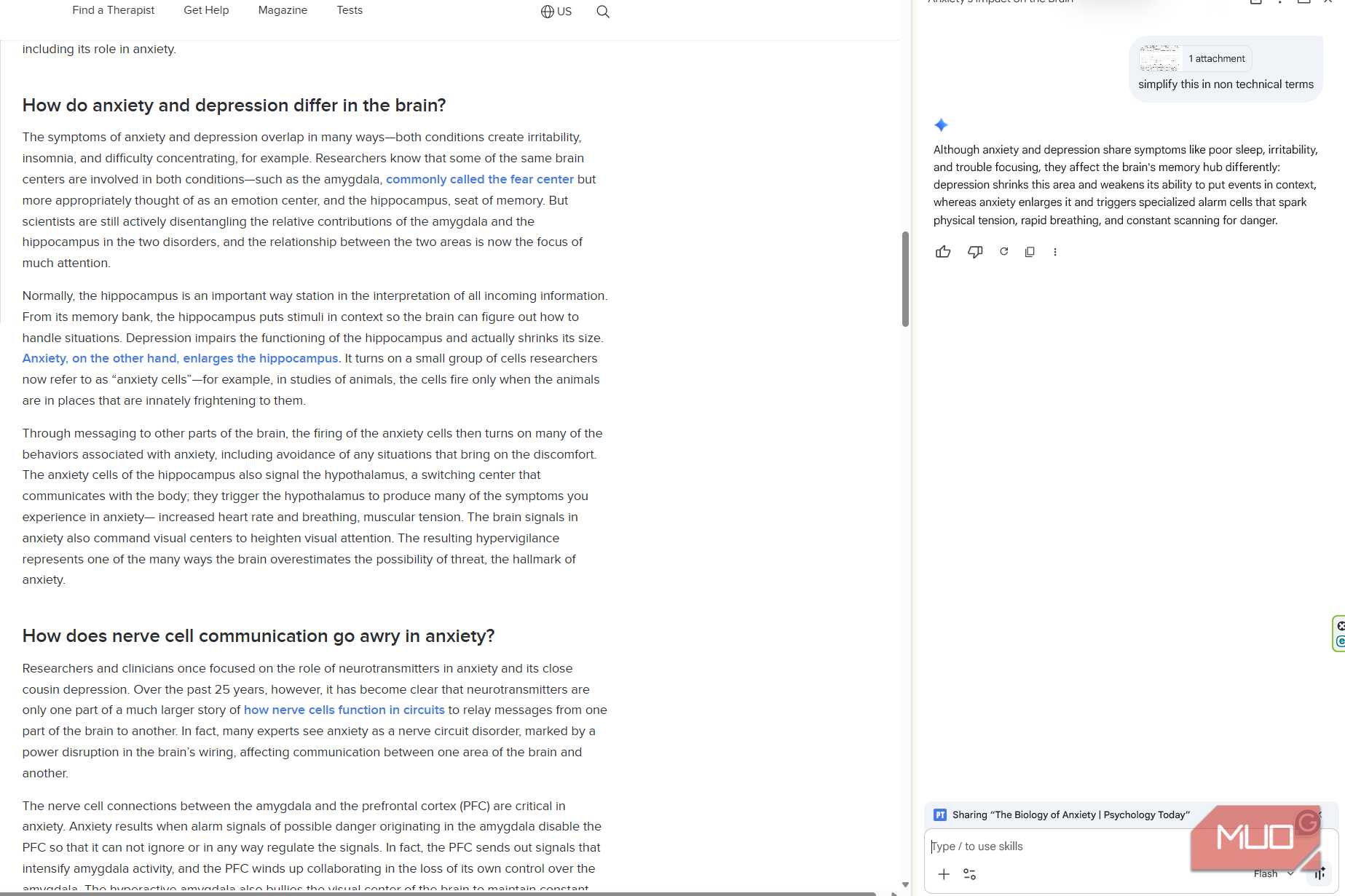Open the Magazine menu
1345x896 pixels.
(x=283, y=10)
